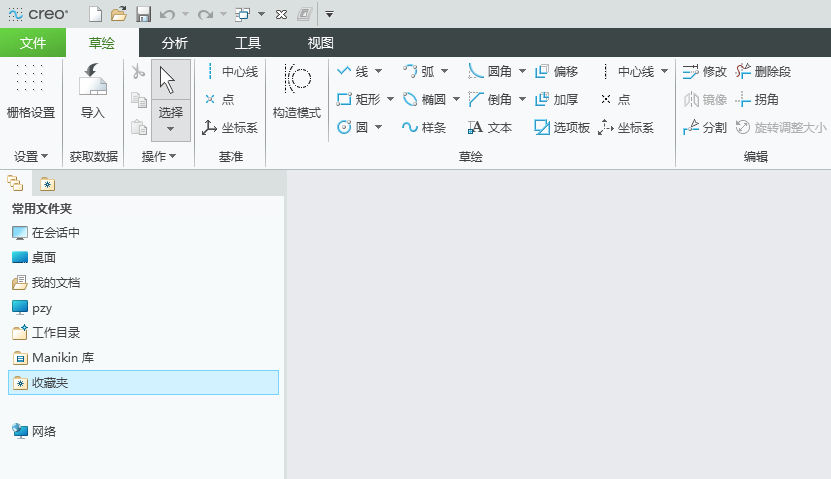The image size is (831, 479).
Task: Click the Divide (分割) tool
Action: tap(705, 127)
